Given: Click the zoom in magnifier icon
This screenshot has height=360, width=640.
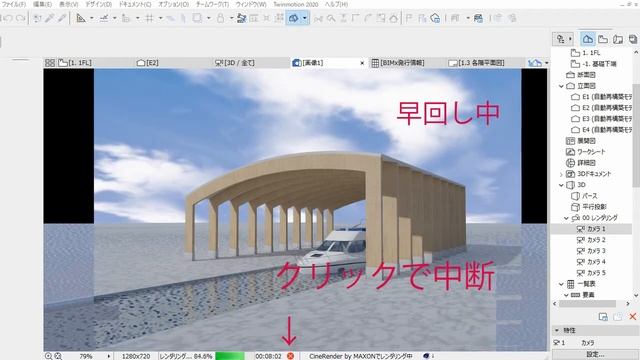Looking at the screenshot, I should click(x=49, y=356).
